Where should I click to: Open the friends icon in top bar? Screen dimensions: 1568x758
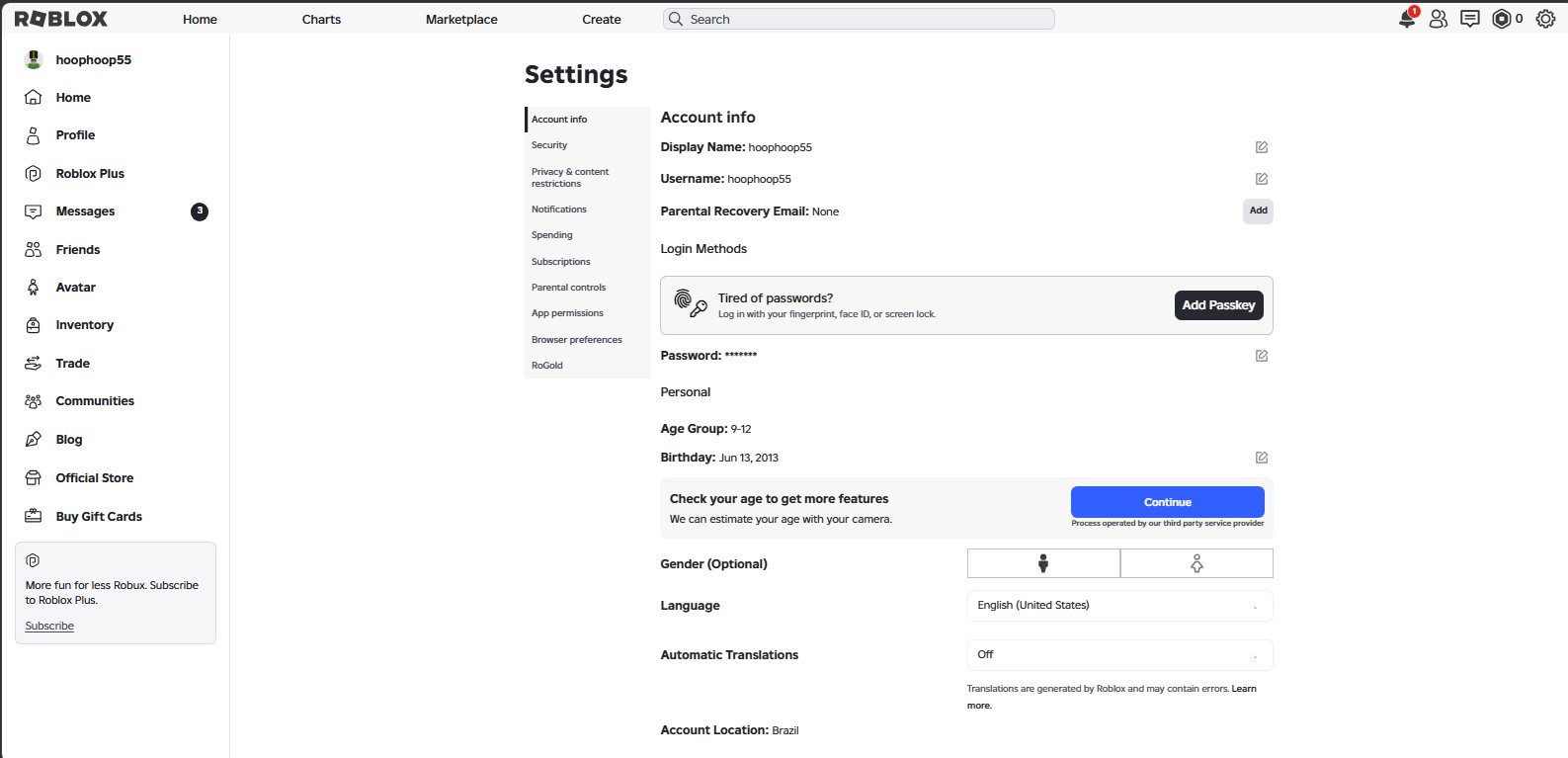pyautogui.click(x=1439, y=19)
